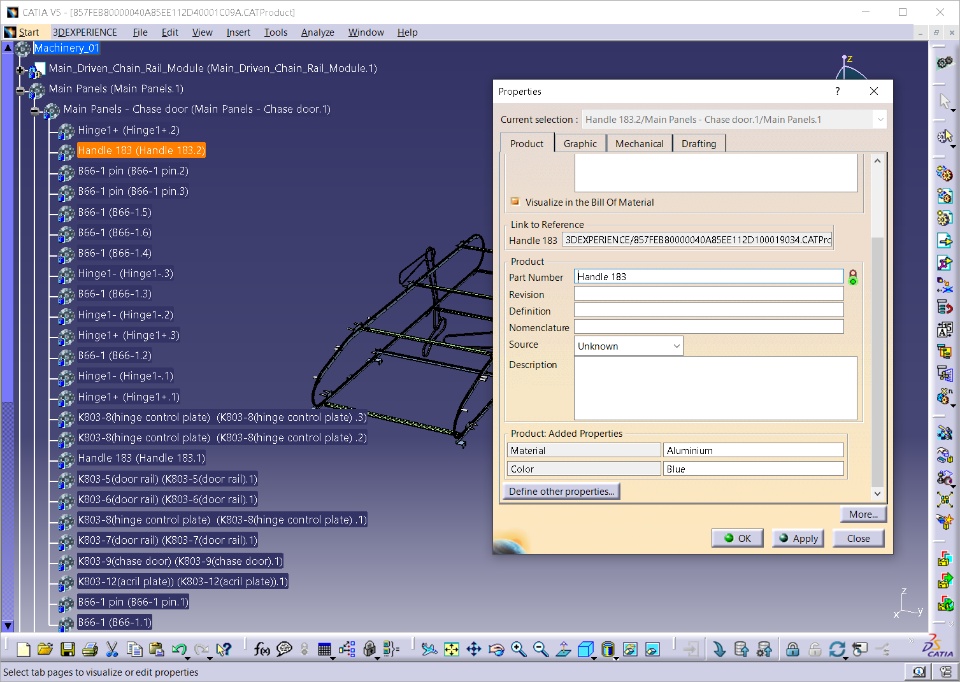Screen dimensions: 960x682
Task: Select Machinery_01 root tree node
Action: pyautogui.click(x=66, y=48)
